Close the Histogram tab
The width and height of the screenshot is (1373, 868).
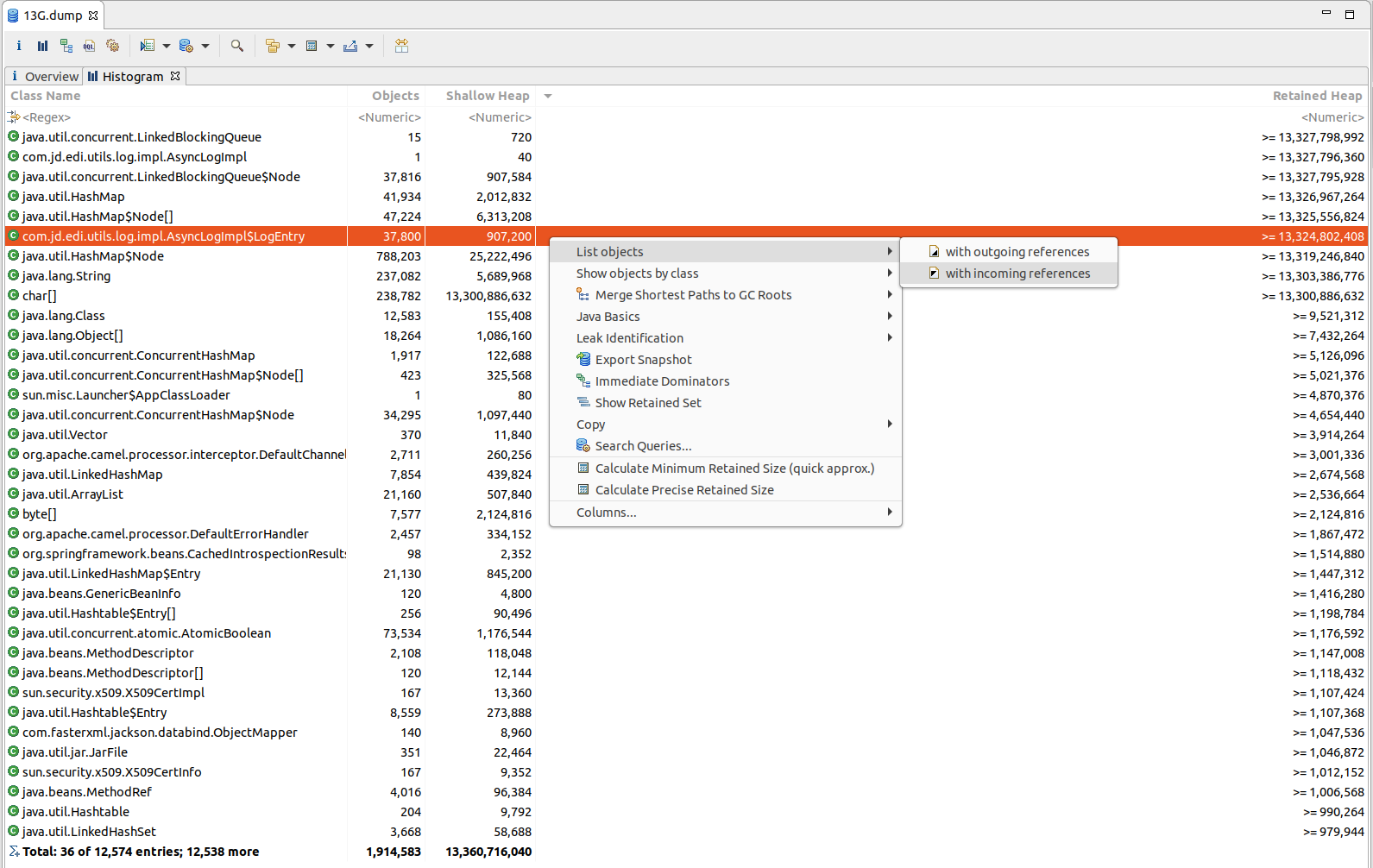(175, 76)
